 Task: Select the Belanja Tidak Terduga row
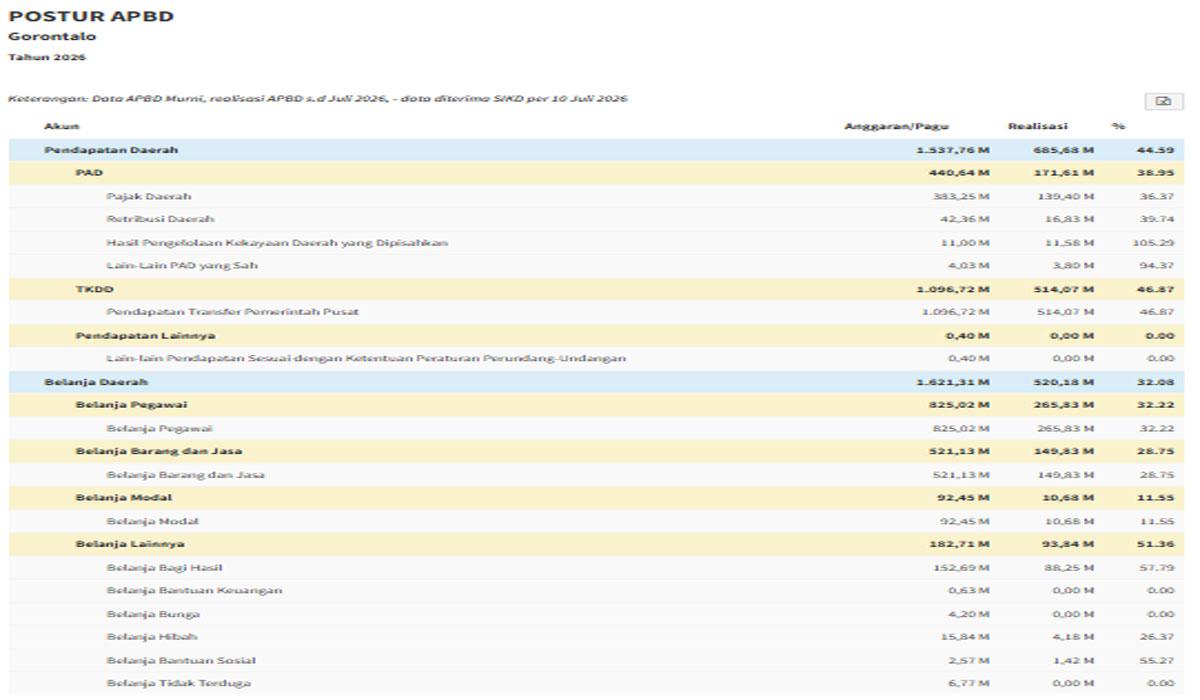[x=596, y=683]
